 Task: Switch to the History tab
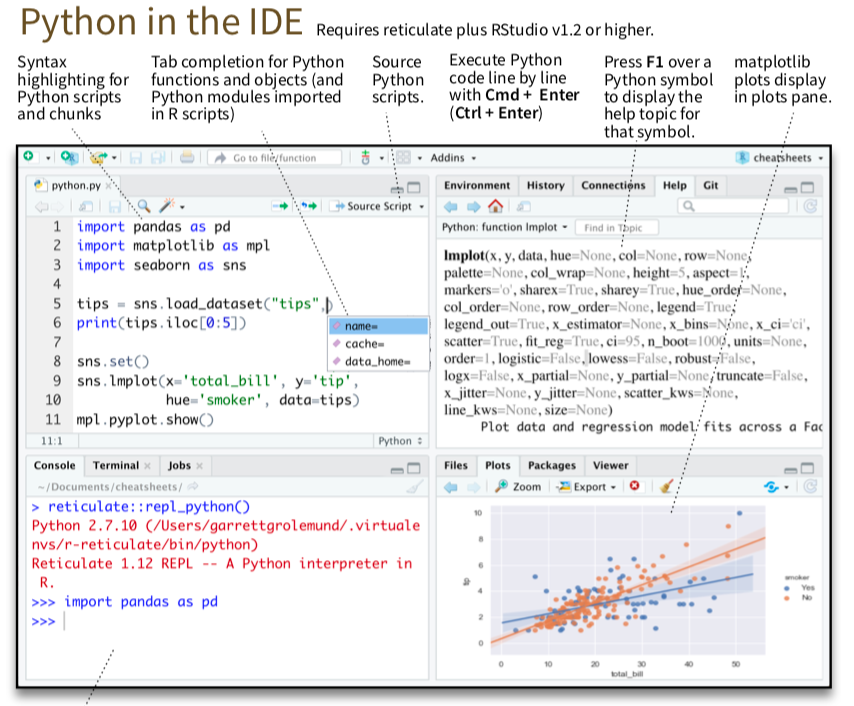(x=545, y=186)
